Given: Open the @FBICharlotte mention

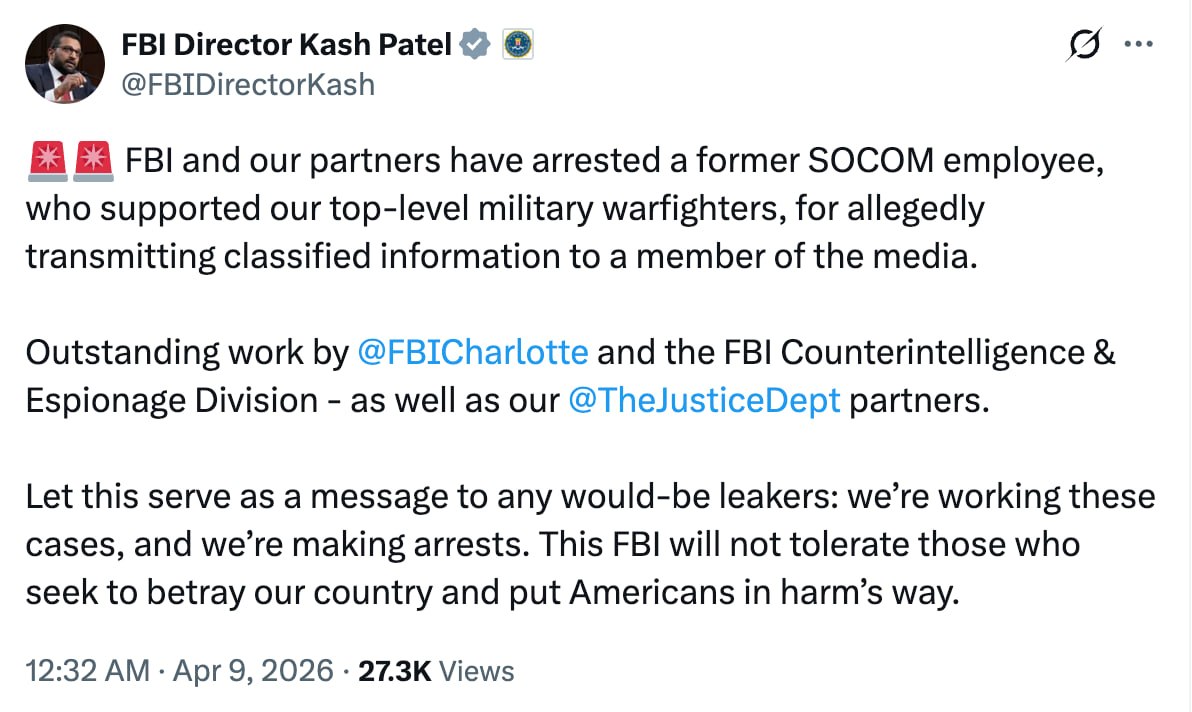Looking at the screenshot, I should click(x=473, y=352).
